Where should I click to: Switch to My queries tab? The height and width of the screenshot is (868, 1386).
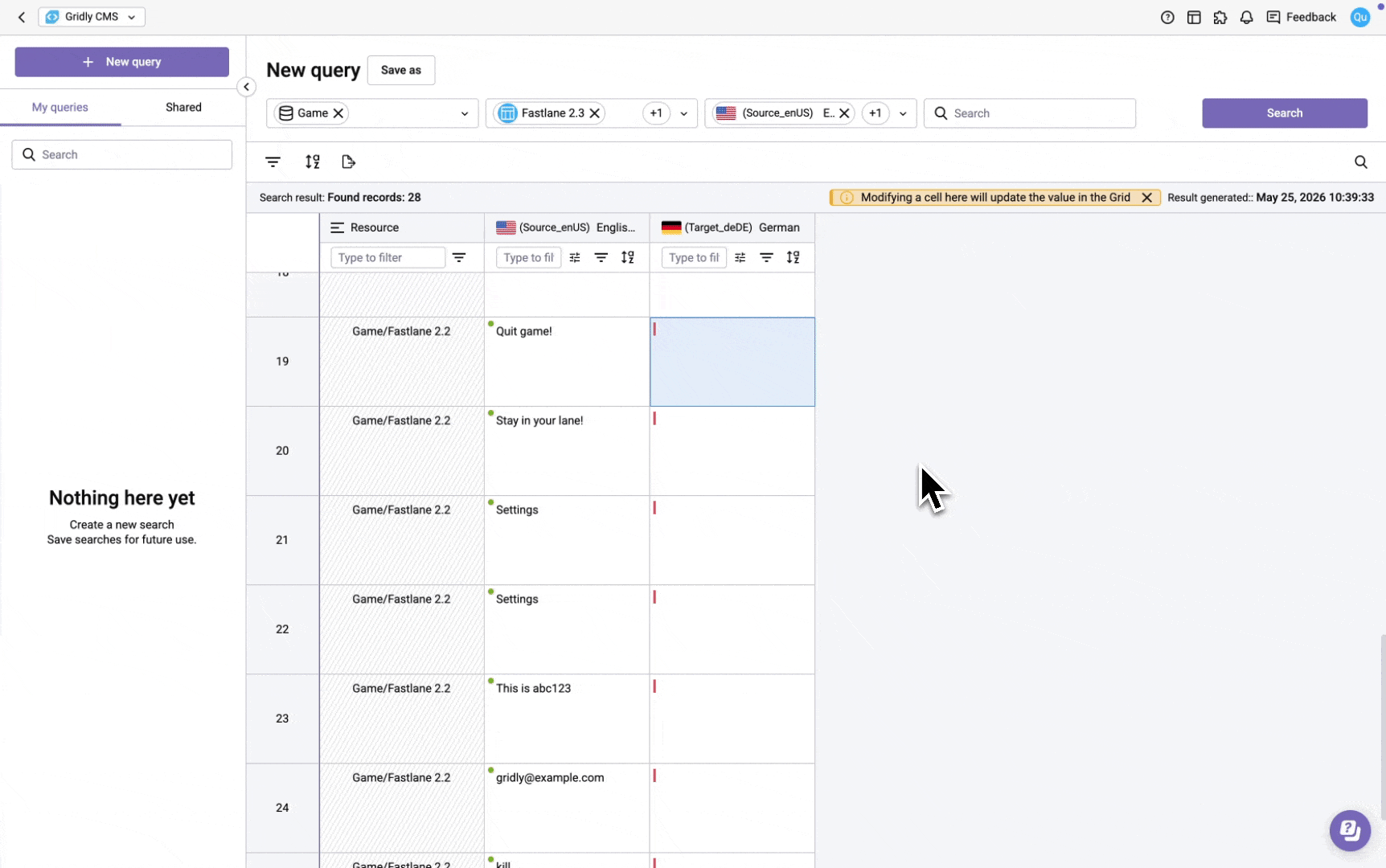click(60, 108)
